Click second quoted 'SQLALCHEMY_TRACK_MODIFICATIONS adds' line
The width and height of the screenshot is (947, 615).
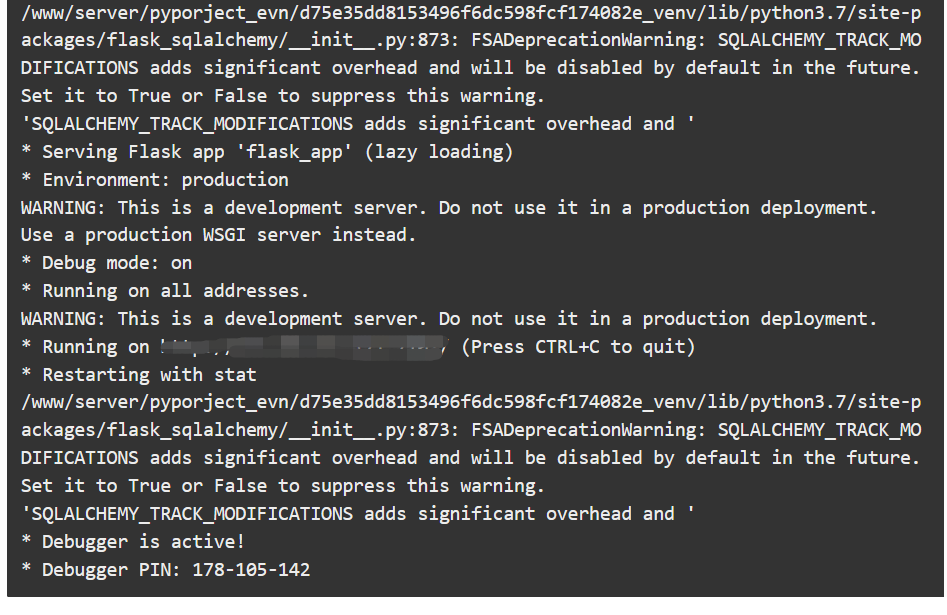pyautogui.click(x=358, y=514)
